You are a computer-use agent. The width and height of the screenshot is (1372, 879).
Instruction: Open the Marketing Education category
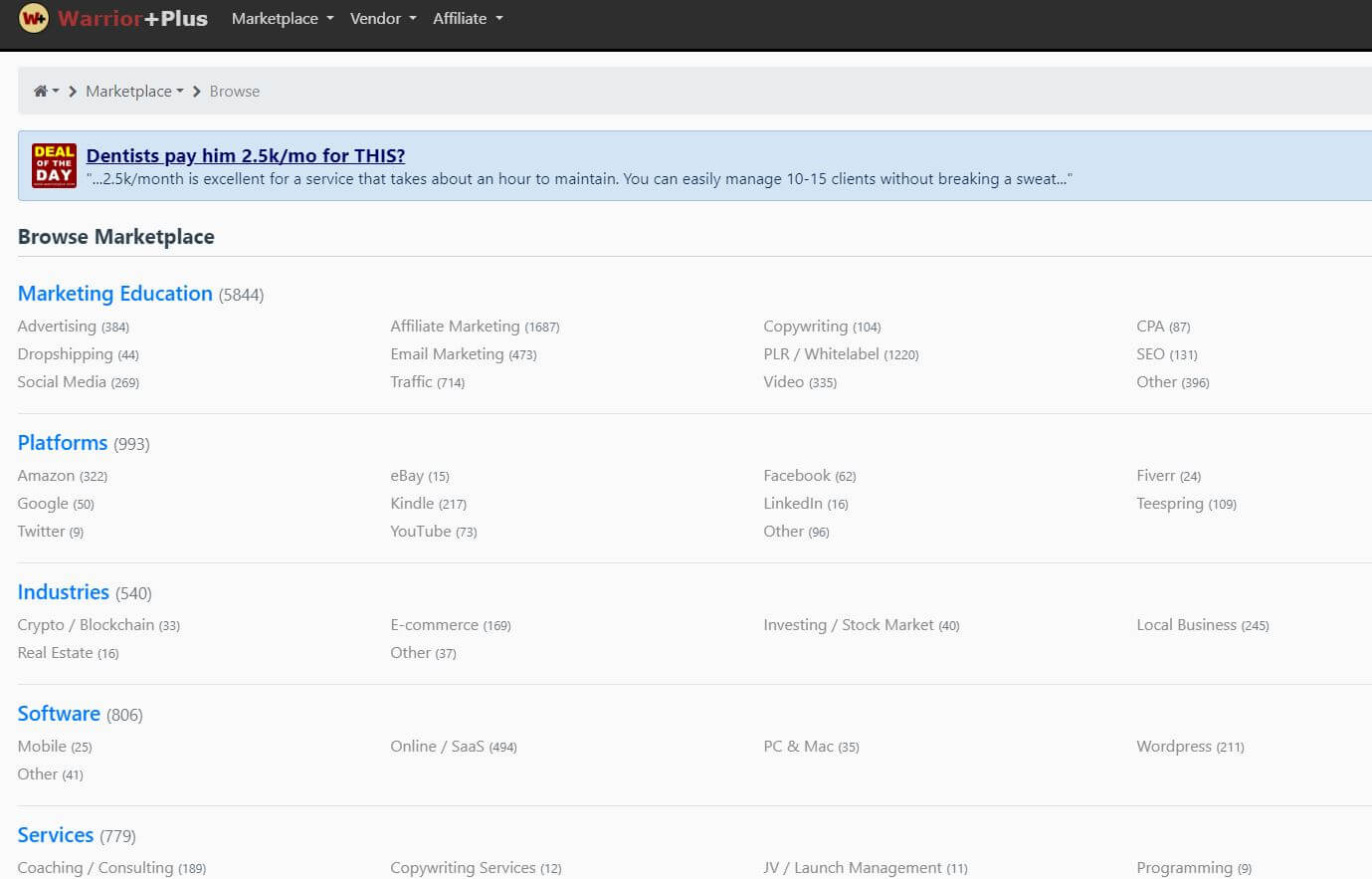tap(115, 294)
